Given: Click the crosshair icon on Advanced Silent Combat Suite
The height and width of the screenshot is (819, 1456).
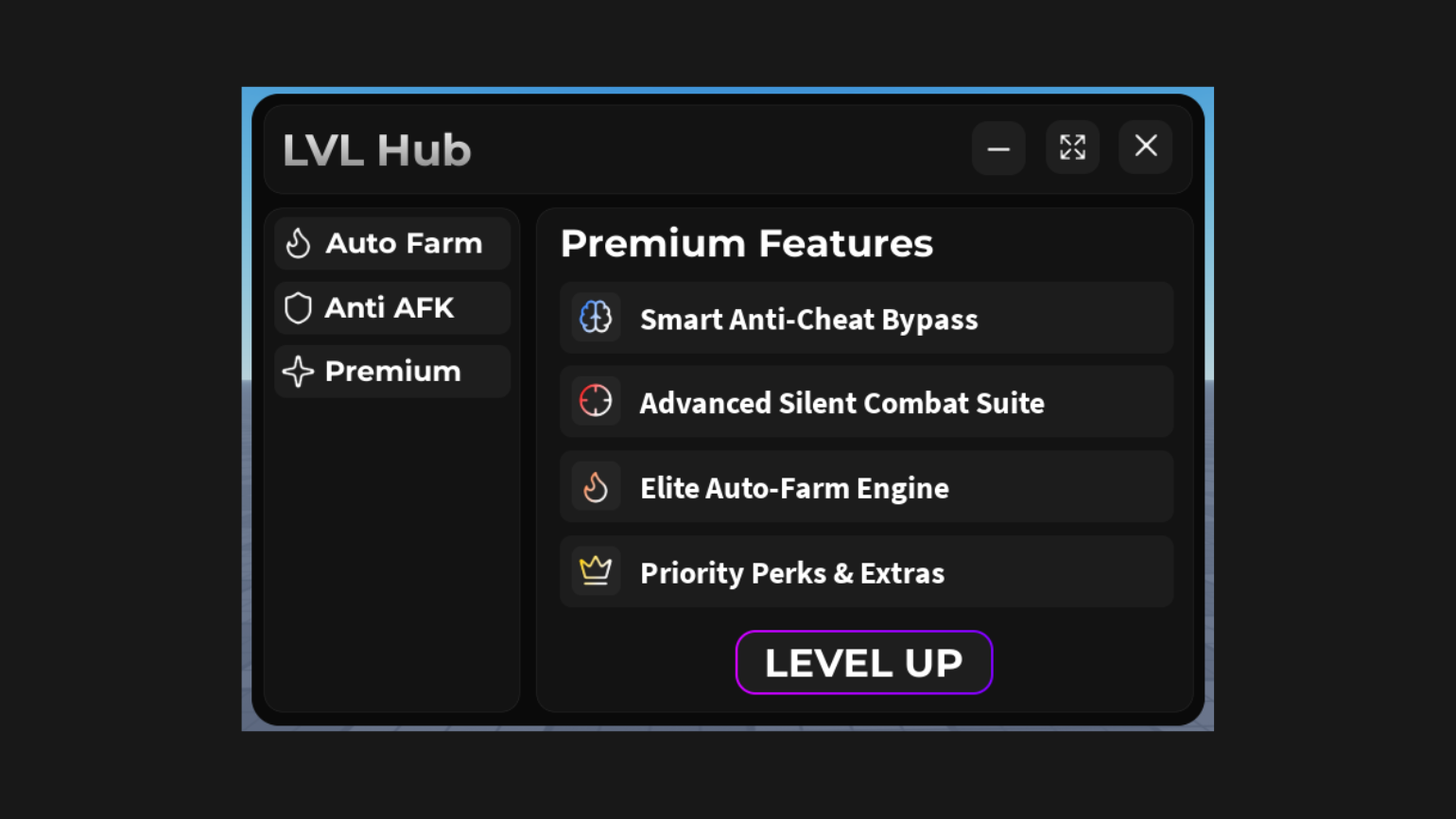Looking at the screenshot, I should [596, 401].
